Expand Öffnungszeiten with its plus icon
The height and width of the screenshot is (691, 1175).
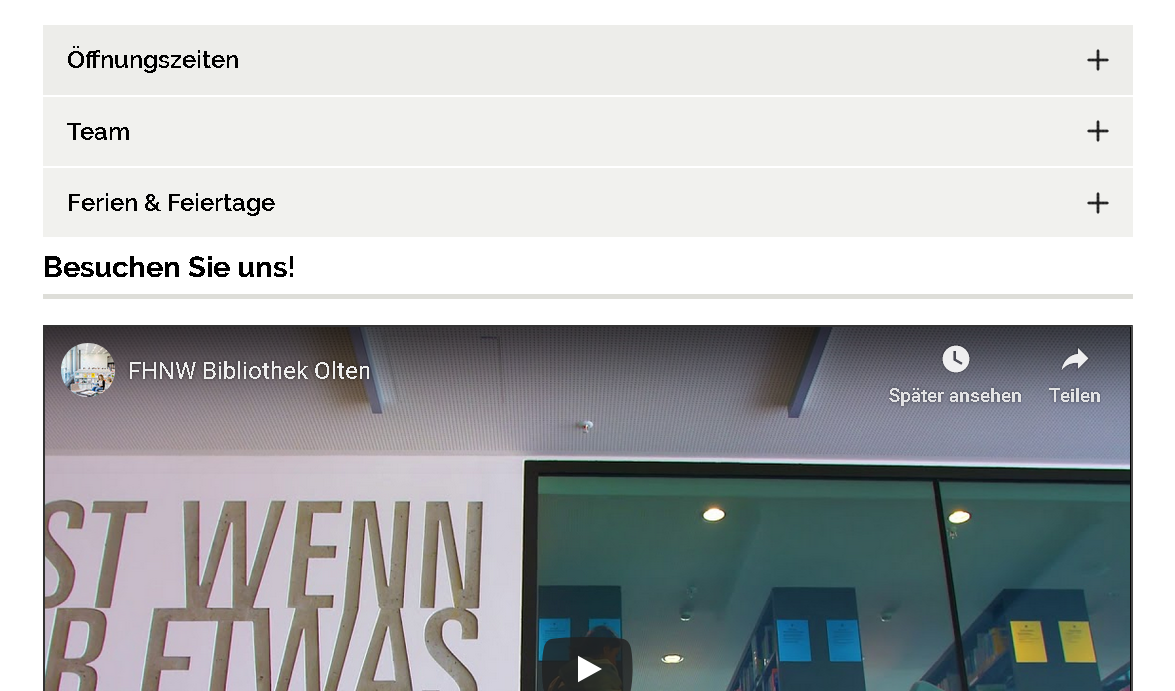coord(1097,60)
